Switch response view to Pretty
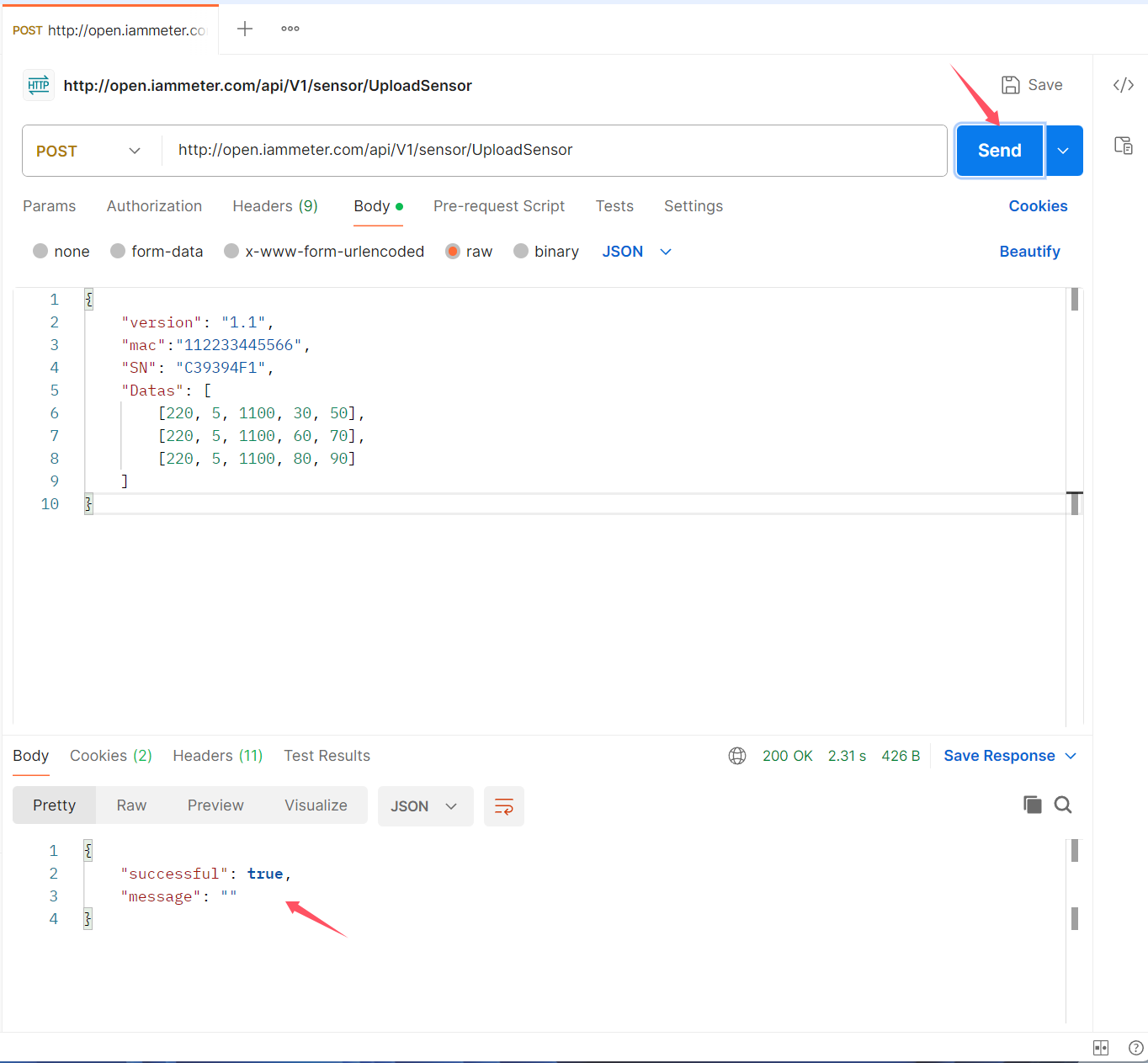 [55, 805]
